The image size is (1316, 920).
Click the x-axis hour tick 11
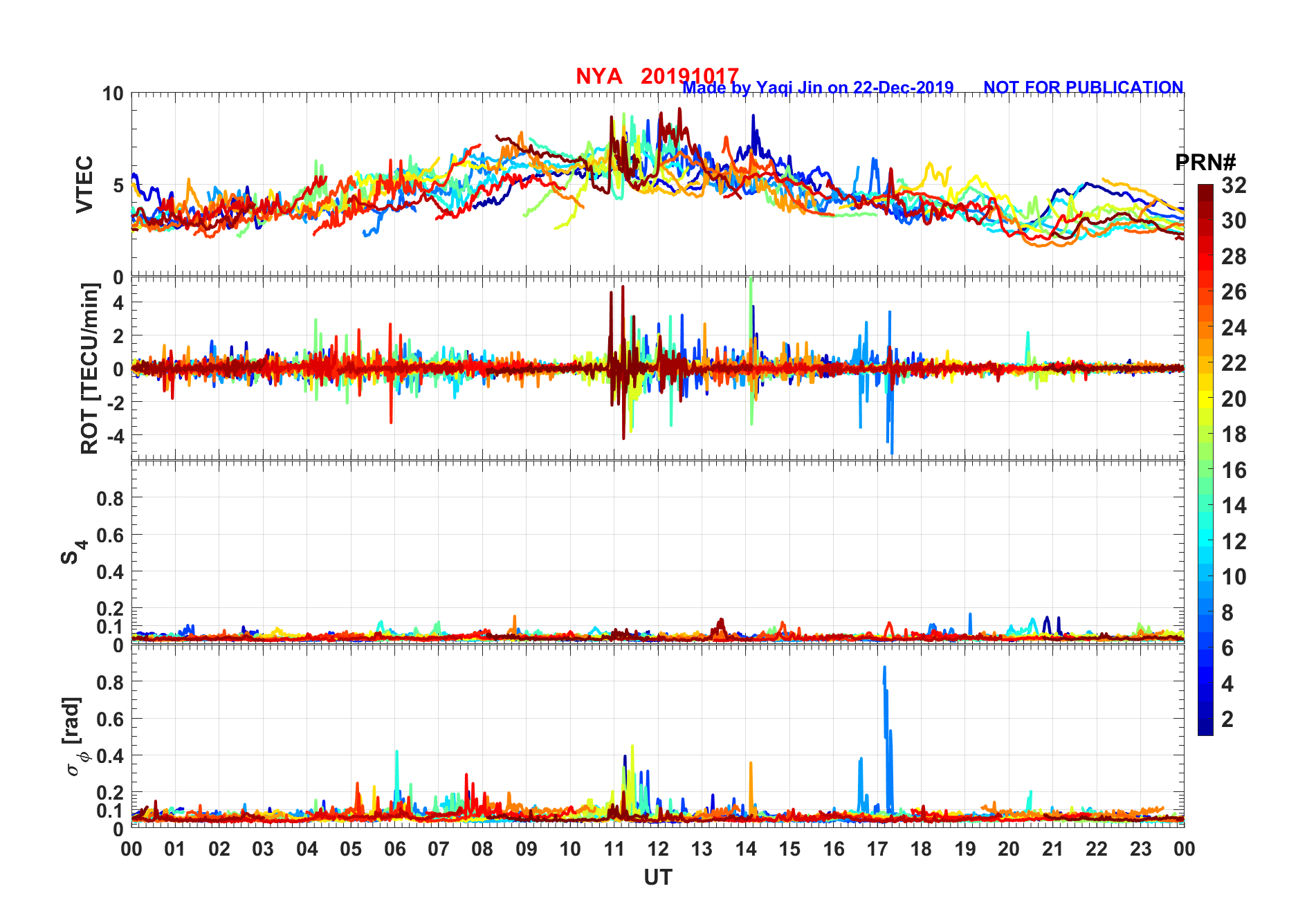click(614, 849)
